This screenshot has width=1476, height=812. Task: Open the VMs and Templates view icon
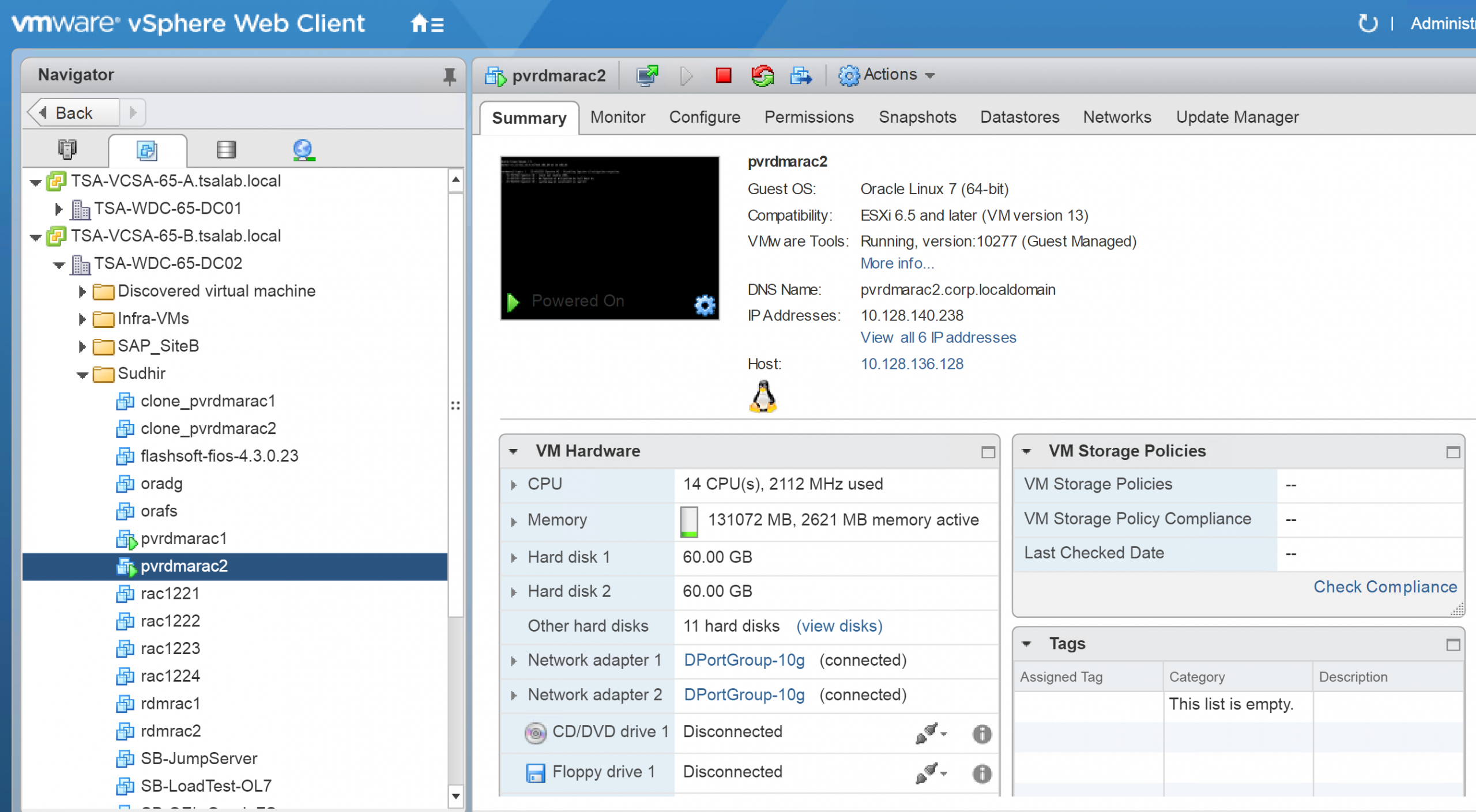[147, 150]
